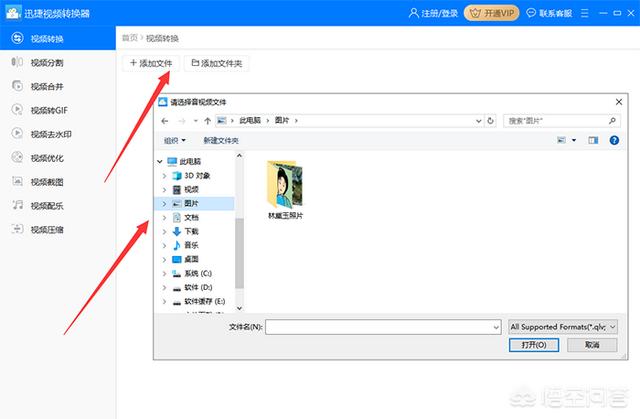Expand the 下载 tree node
The height and width of the screenshot is (419, 640).
point(164,232)
